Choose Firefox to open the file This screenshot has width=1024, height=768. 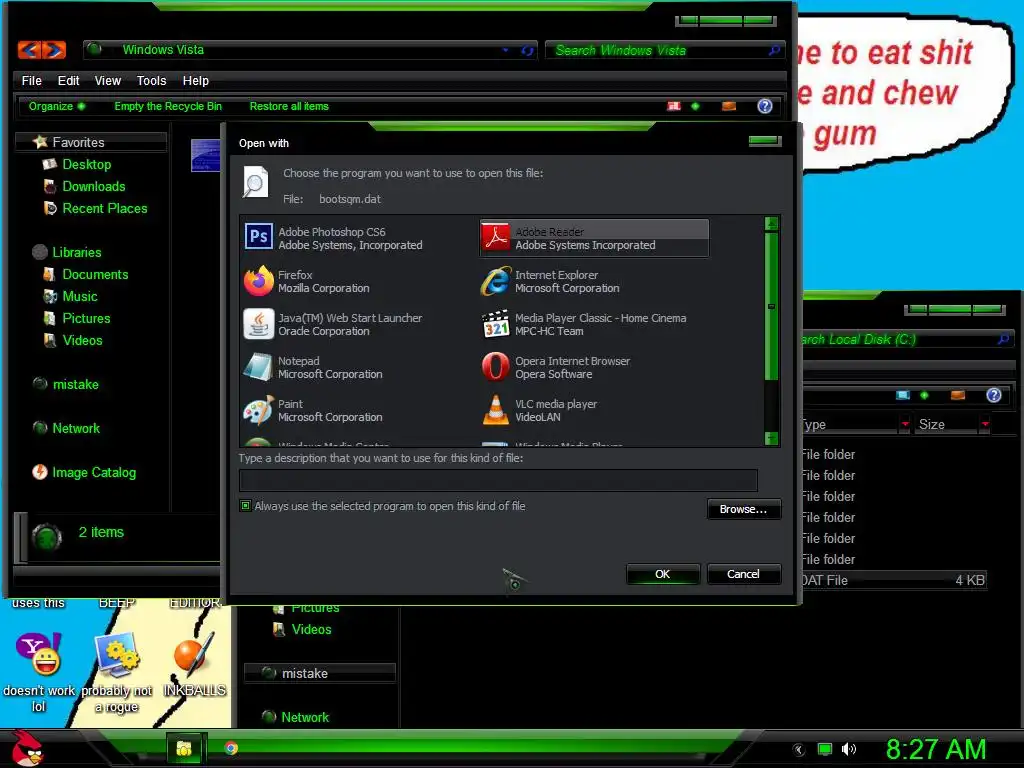pos(357,281)
